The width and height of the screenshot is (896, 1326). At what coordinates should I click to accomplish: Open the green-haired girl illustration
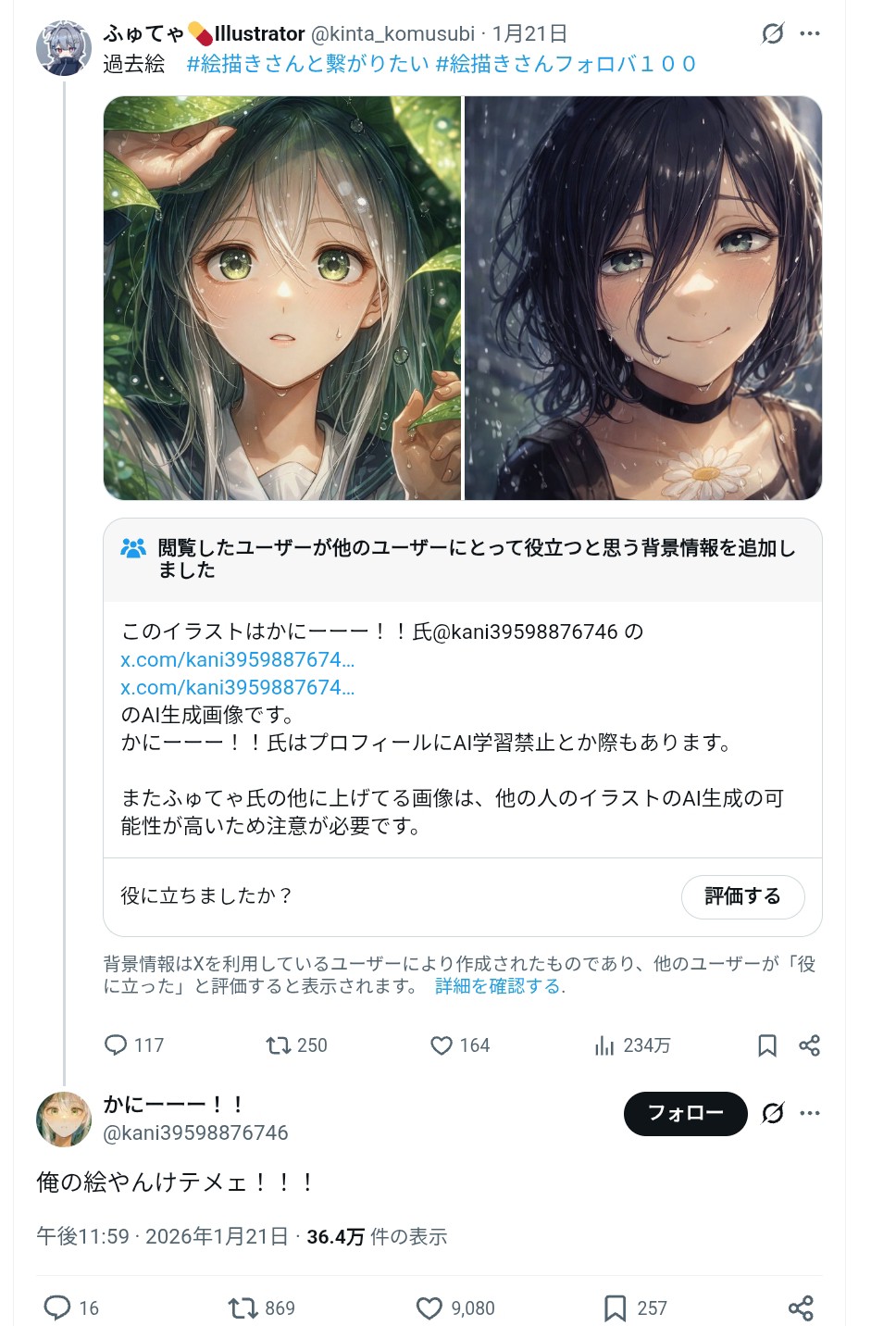pyautogui.click(x=282, y=298)
